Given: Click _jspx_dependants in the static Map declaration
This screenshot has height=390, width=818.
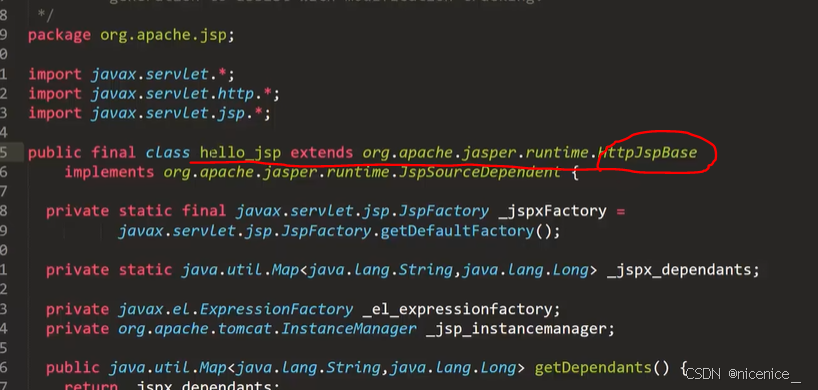Looking at the screenshot, I should click(679, 270).
